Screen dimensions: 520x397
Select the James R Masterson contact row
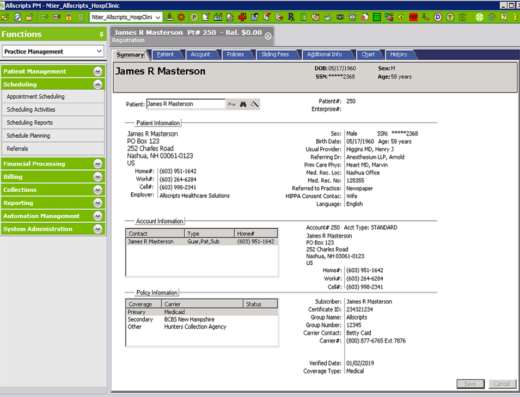point(202,242)
